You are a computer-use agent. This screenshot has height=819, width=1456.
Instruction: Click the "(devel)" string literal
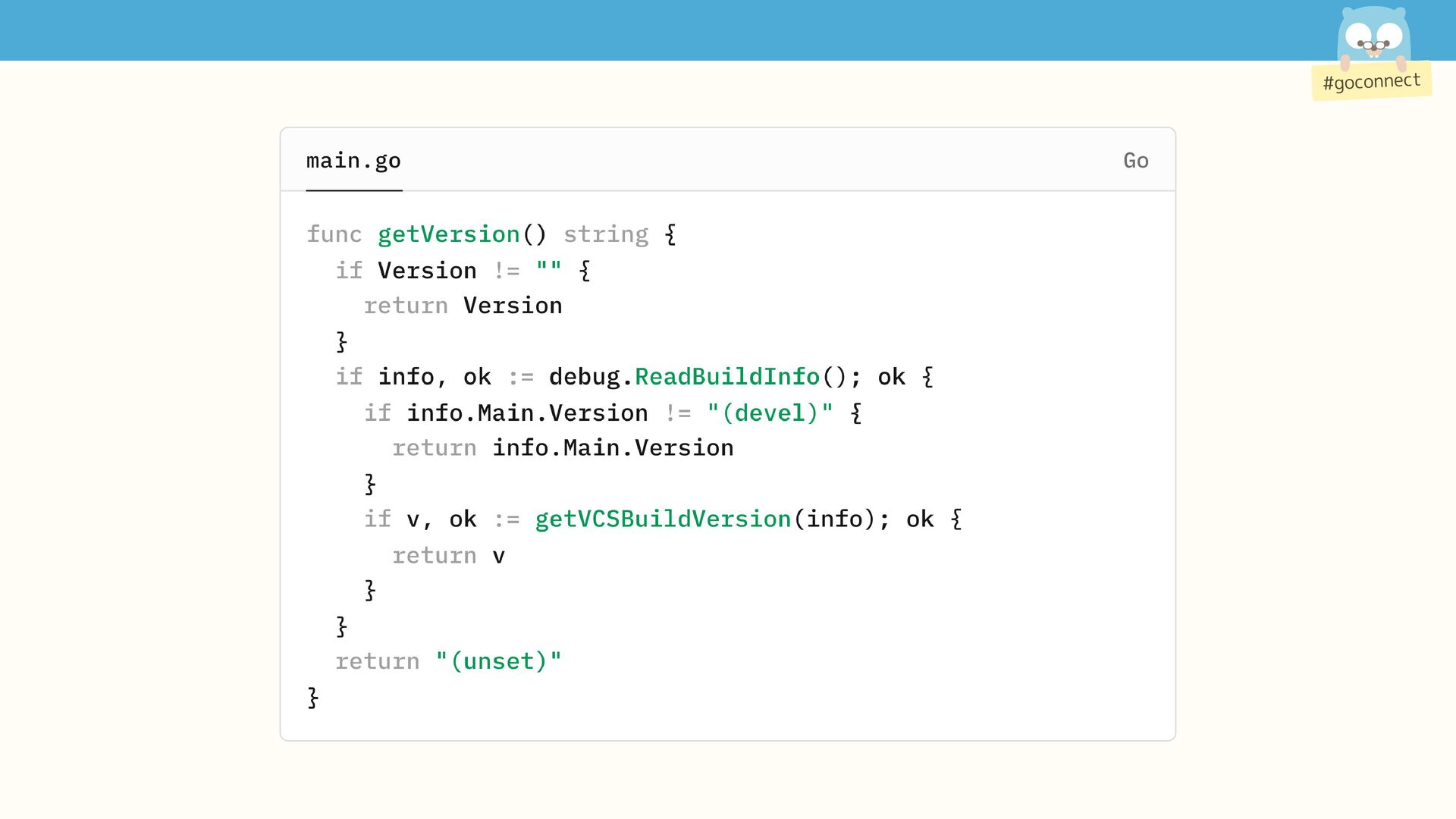[770, 413]
